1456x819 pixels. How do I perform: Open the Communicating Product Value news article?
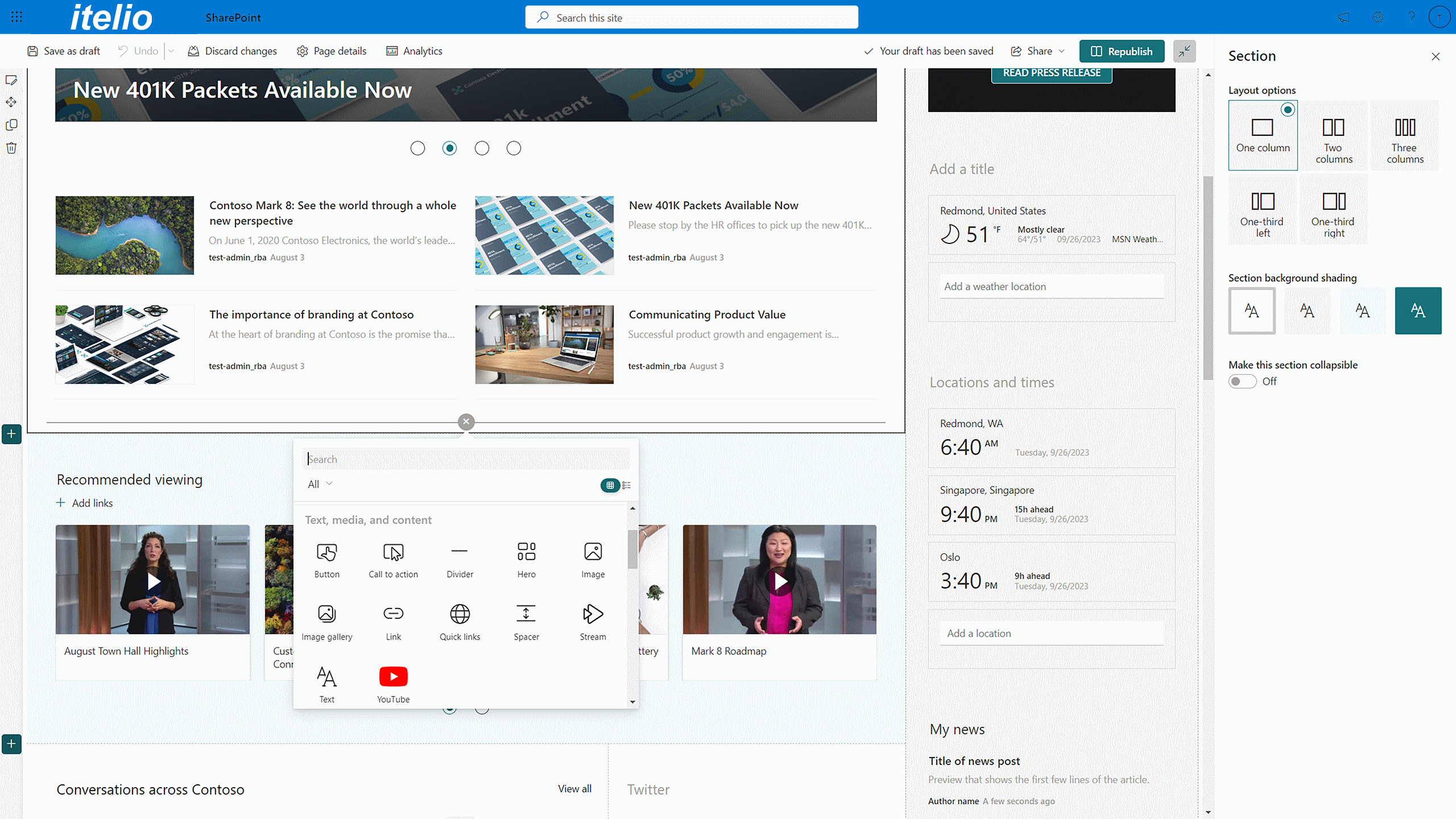[x=707, y=315]
